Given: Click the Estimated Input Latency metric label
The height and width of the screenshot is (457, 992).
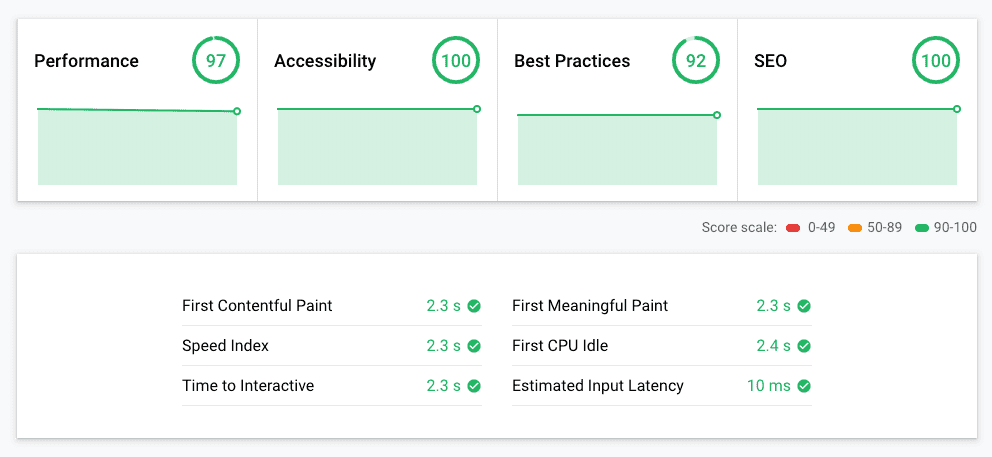Looking at the screenshot, I should pos(598,385).
